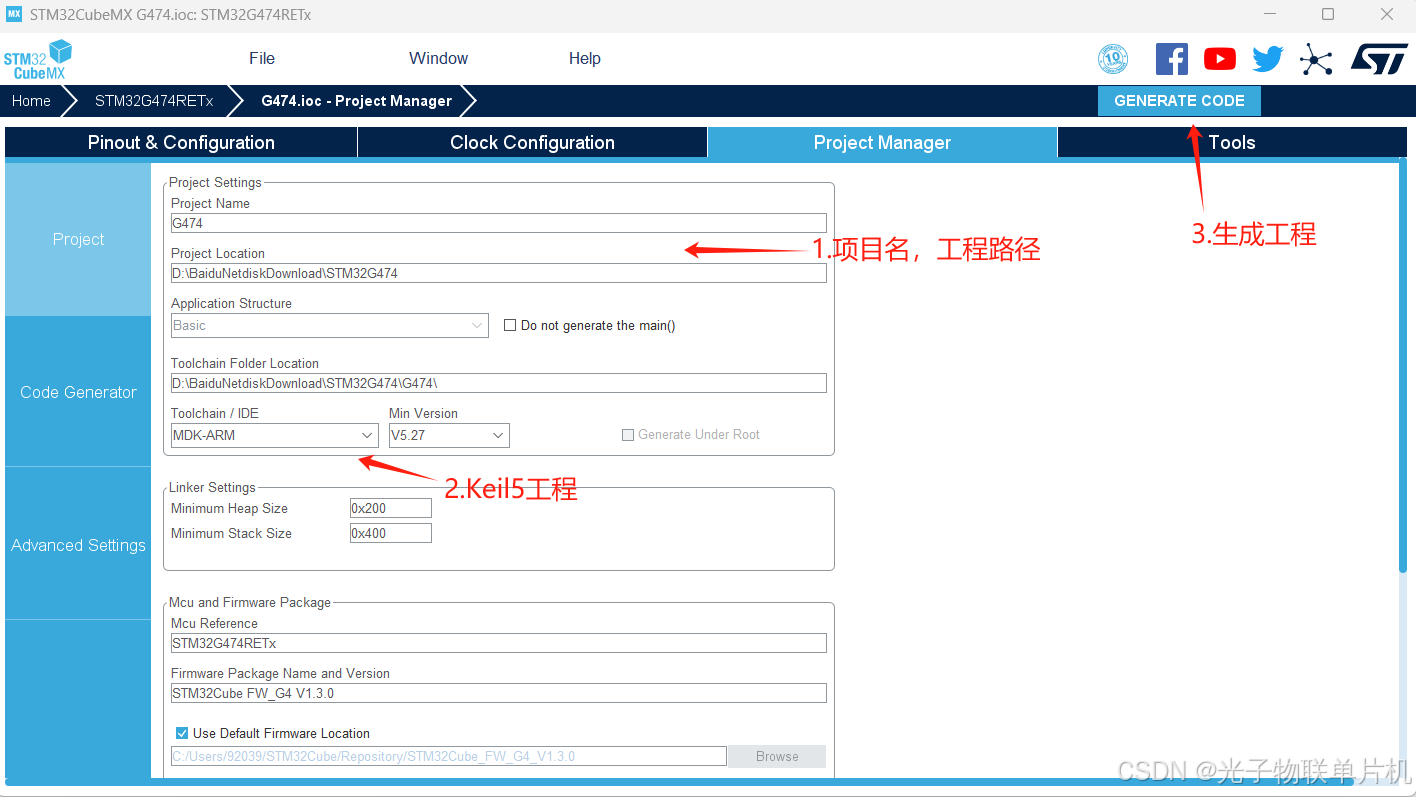The height and width of the screenshot is (797, 1416).
Task: Toggle Do not generate the main() checkbox
Action: [x=510, y=325]
